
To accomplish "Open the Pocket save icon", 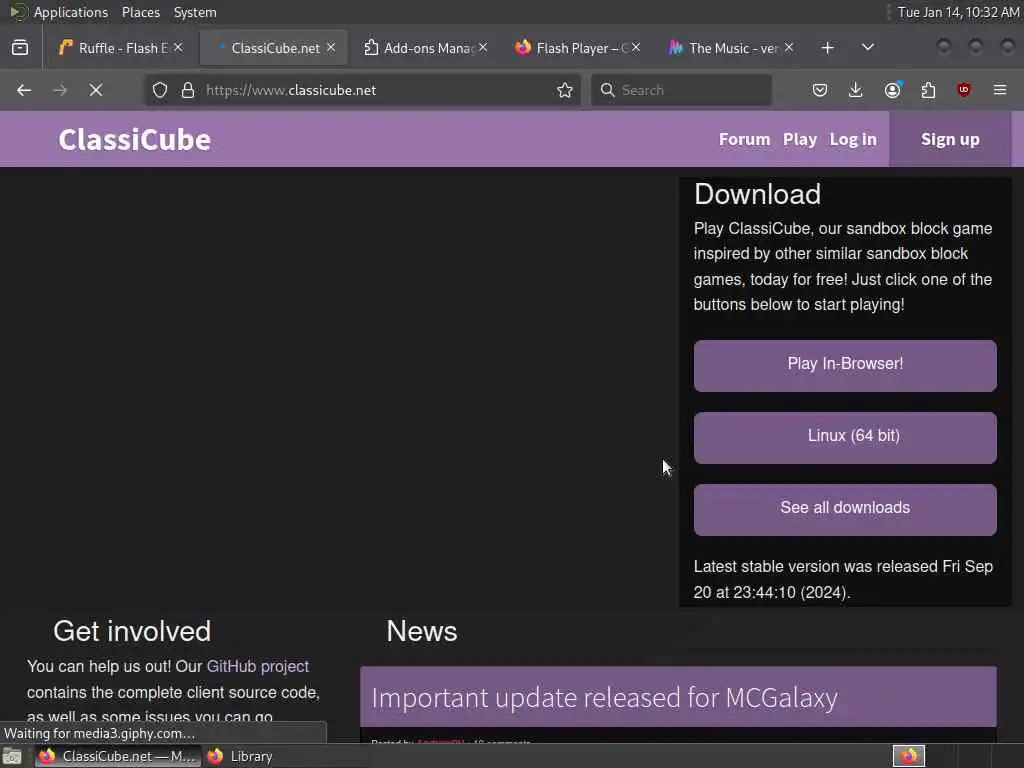I will point(820,90).
